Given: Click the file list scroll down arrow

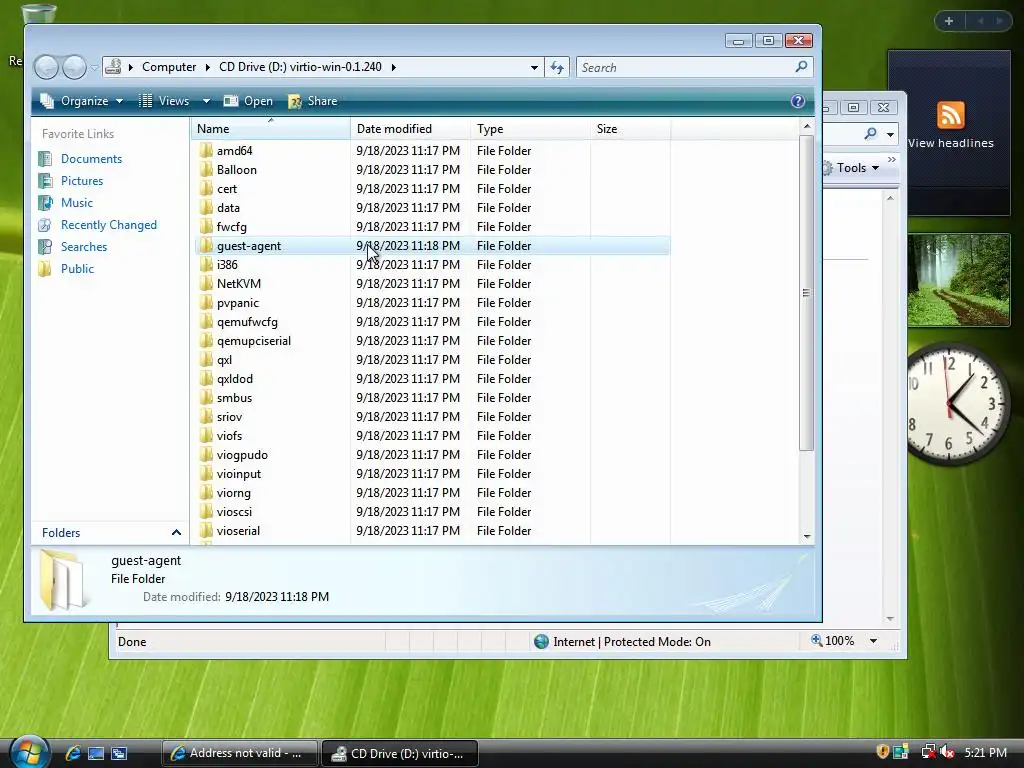Looking at the screenshot, I should (807, 536).
